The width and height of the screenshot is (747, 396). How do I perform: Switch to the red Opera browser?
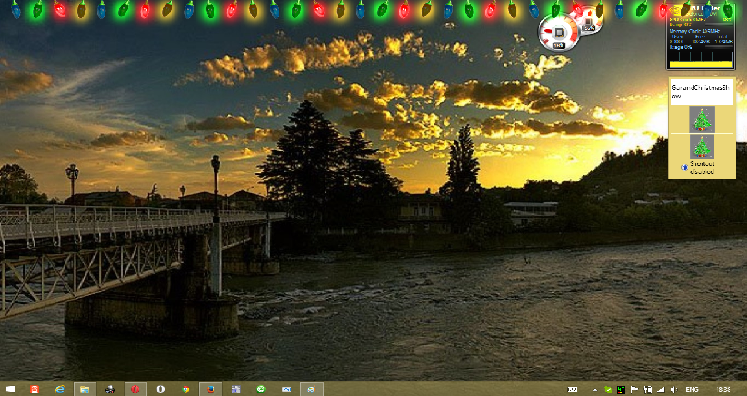[135, 389]
